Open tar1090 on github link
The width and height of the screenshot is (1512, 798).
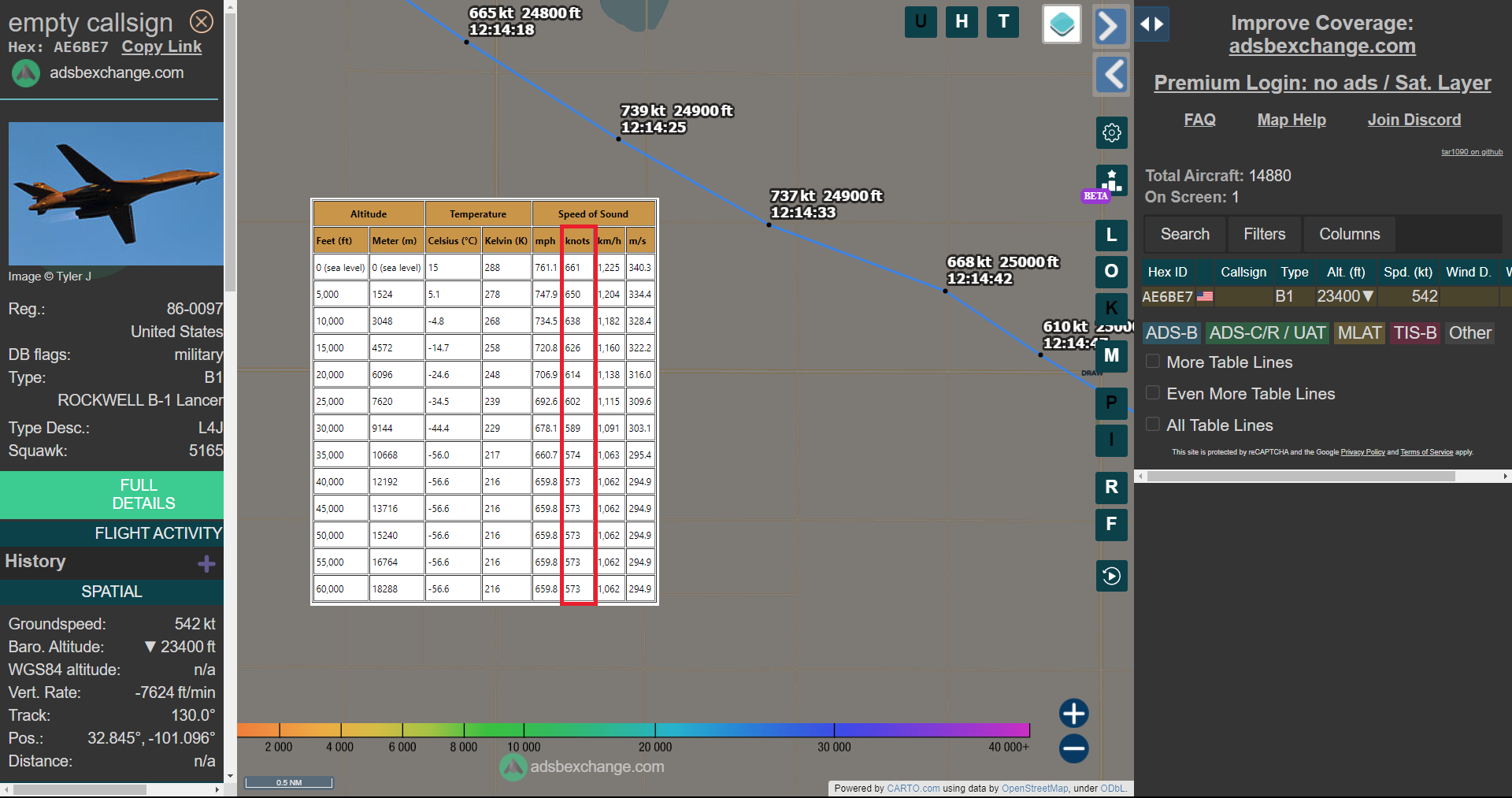[1472, 152]
